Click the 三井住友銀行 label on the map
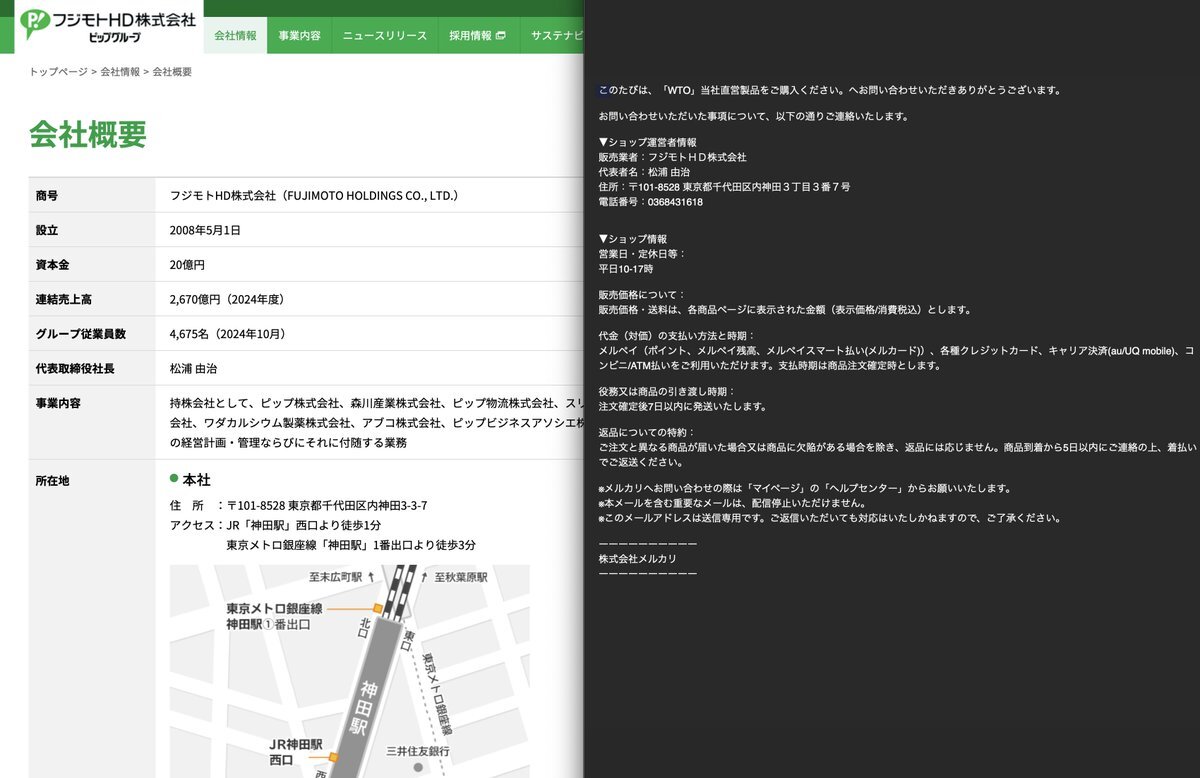This screenshot has width=1200, height=778. pyautogui.click(x=417, y=750)
